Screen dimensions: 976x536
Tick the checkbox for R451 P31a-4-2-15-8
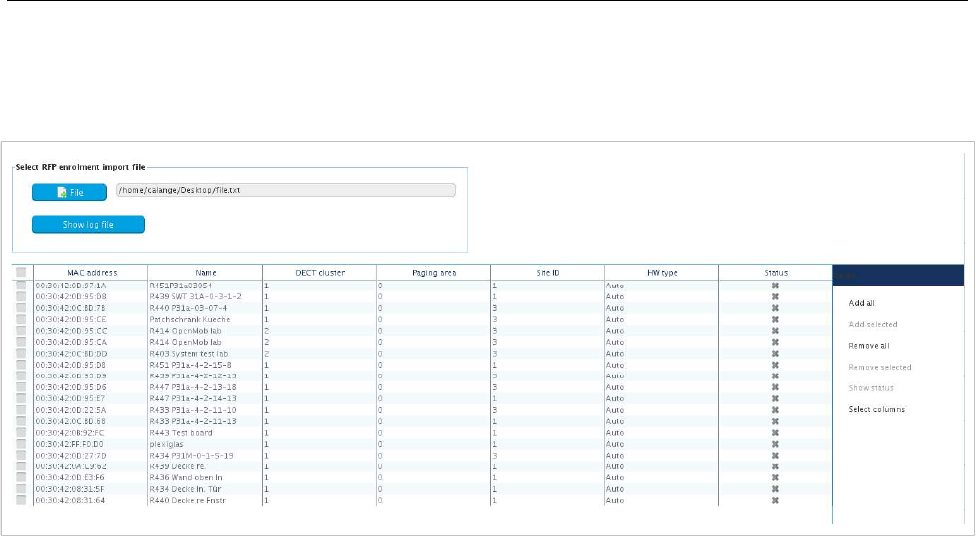pos(21,365)
